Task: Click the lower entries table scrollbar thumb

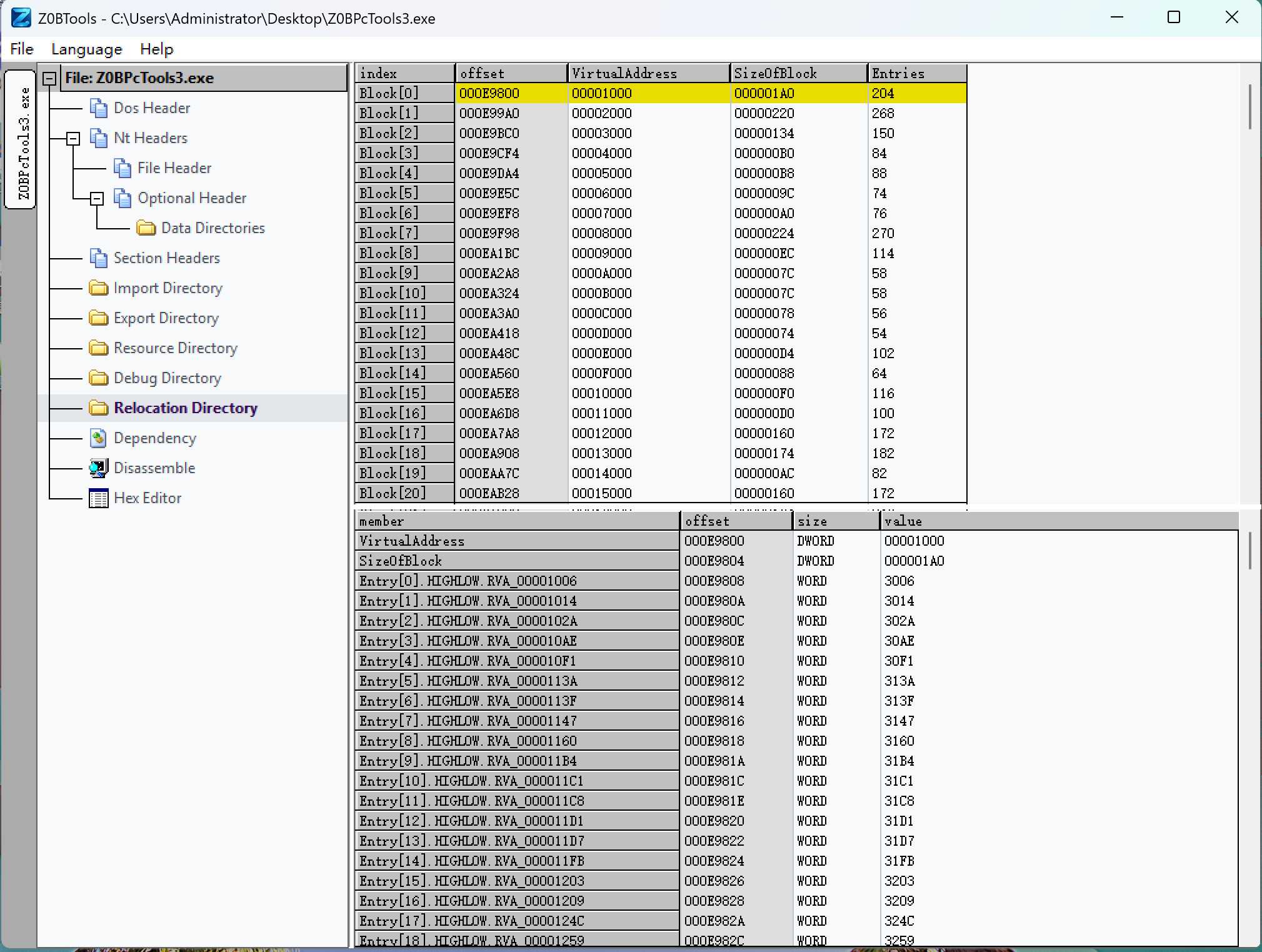Action: pos(1249,551)
